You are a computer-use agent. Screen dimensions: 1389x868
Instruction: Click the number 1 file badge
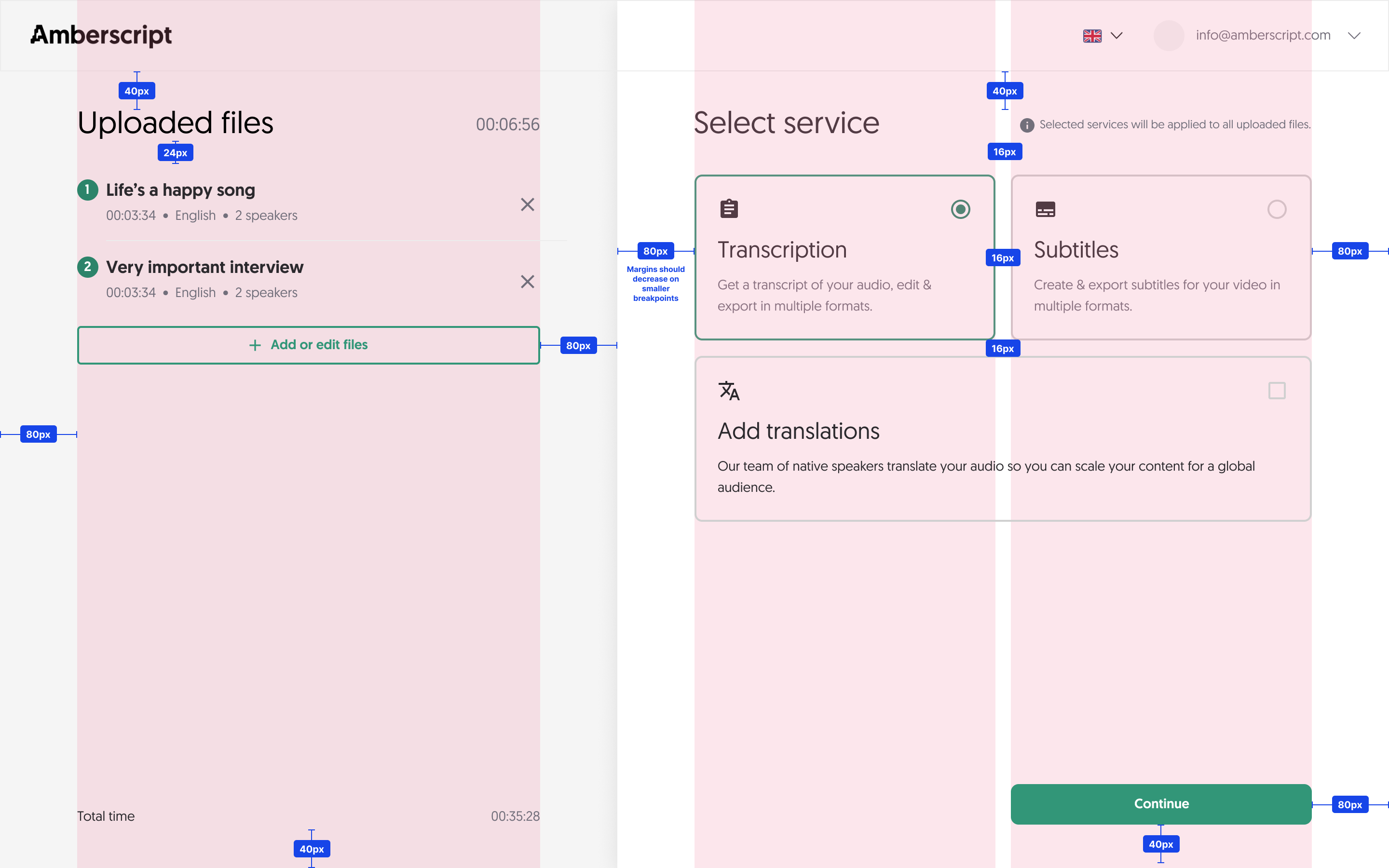click(x=87, y=190)
